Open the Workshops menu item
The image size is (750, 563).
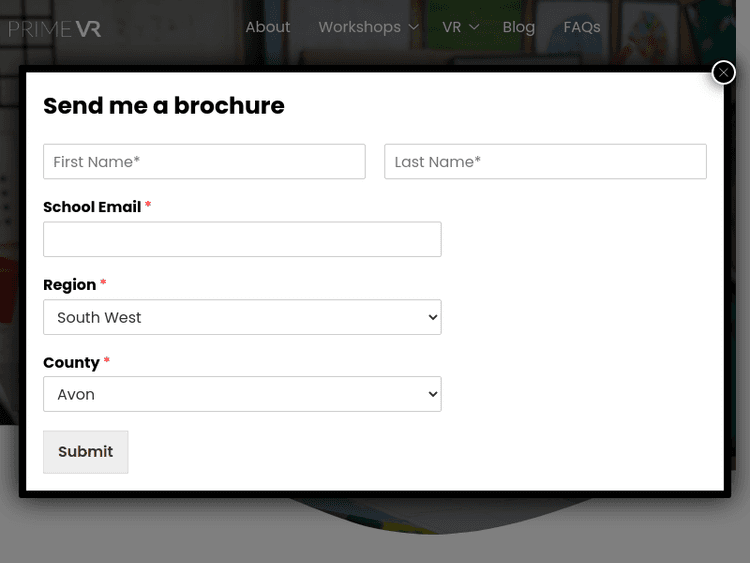click(359, 27)
